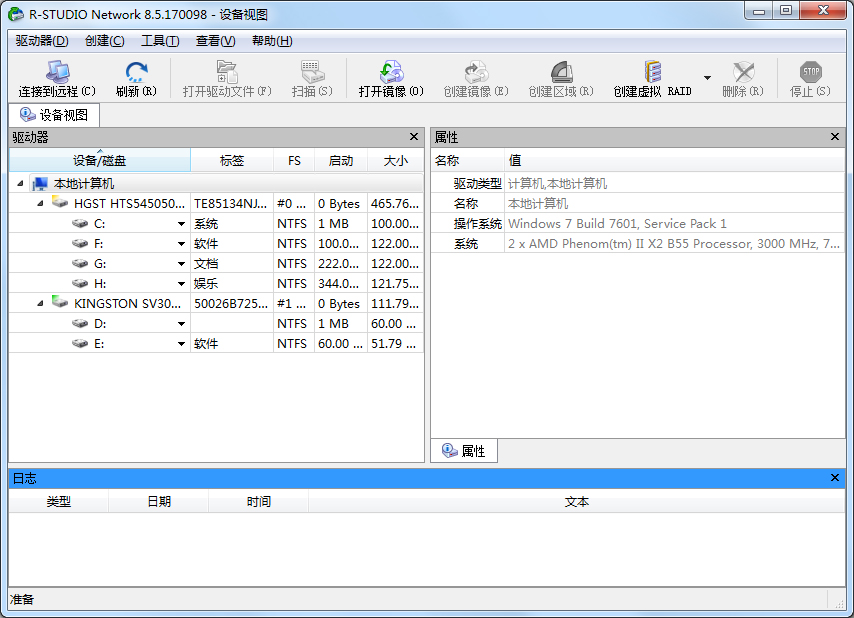Image resolution: width=854 pixels, height=618 pixels.
Task: Click the F: partition drive icon
Action: (80, 243)
